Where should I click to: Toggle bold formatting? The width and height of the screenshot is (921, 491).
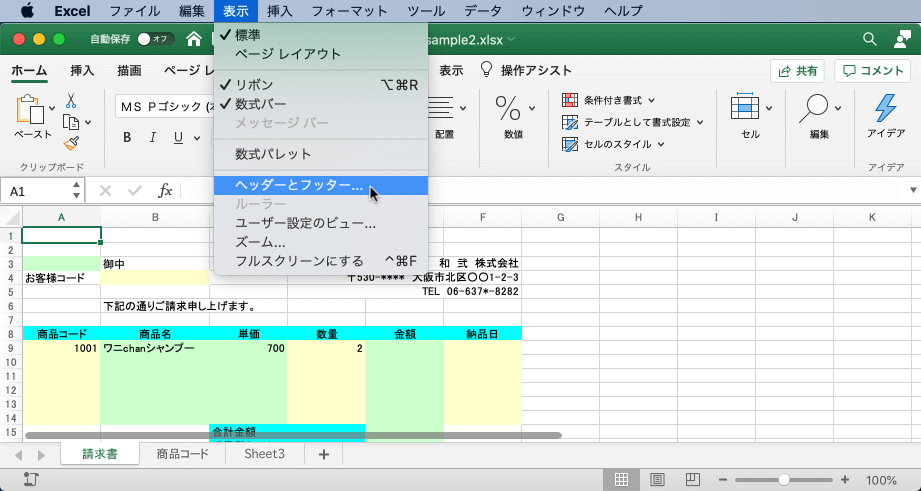tap(127, 138)
